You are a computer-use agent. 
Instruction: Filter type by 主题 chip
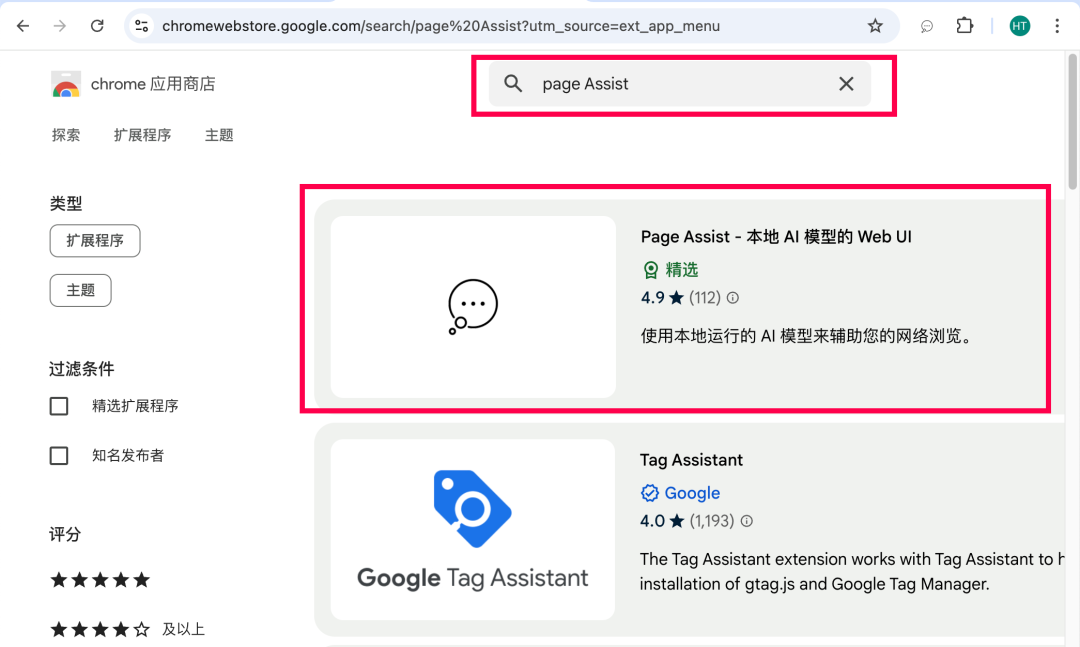tap(81, 290)
